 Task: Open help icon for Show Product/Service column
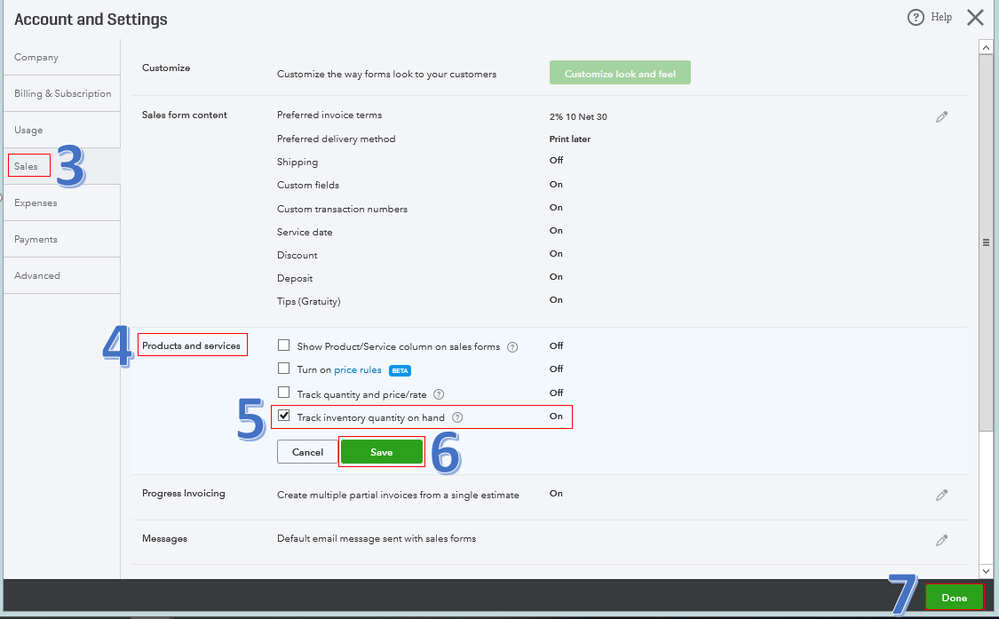[512, 347]
